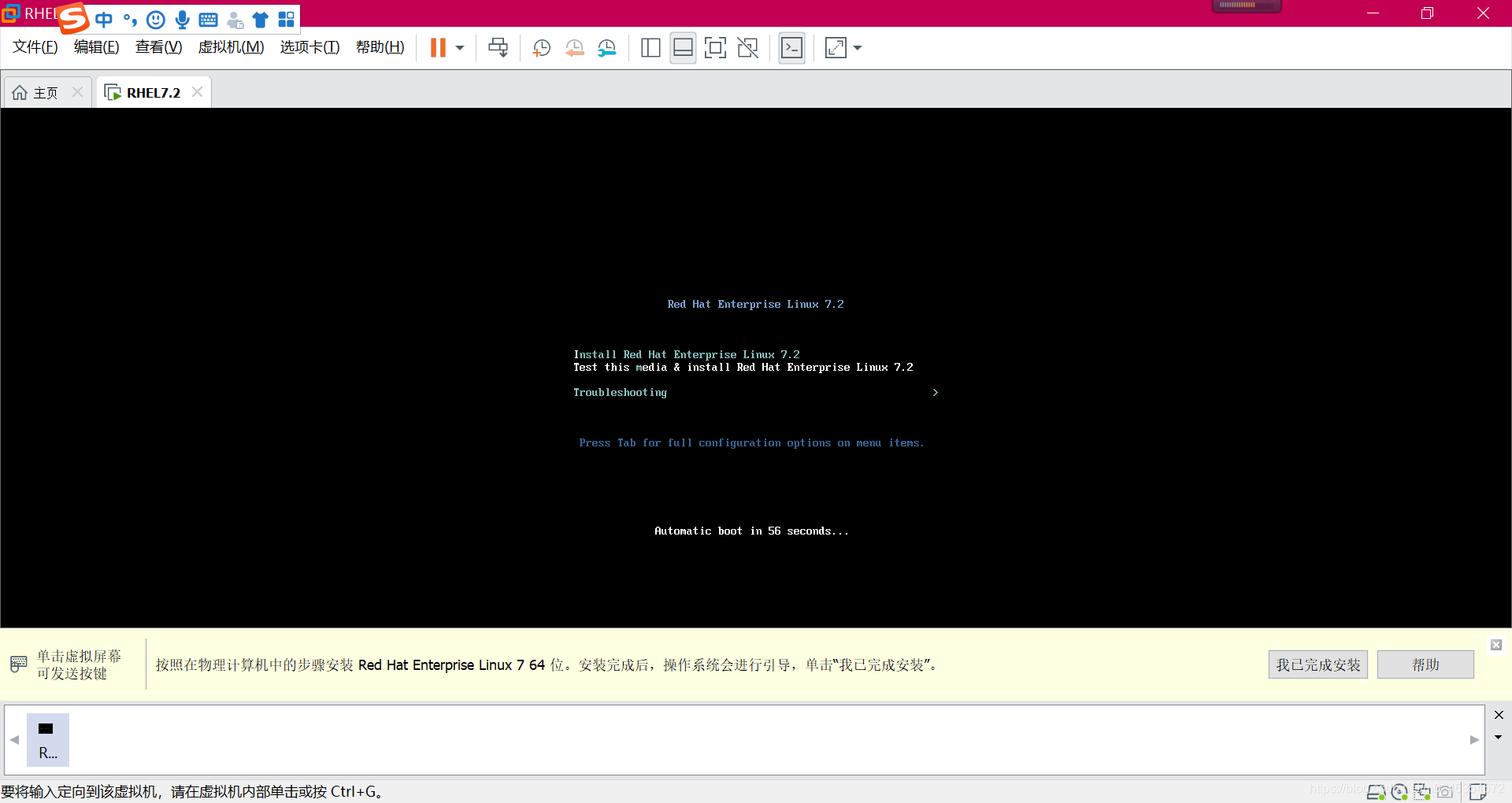
Task: Click the 帮助 button in the install bar
Action: (x=1425, y=665)
